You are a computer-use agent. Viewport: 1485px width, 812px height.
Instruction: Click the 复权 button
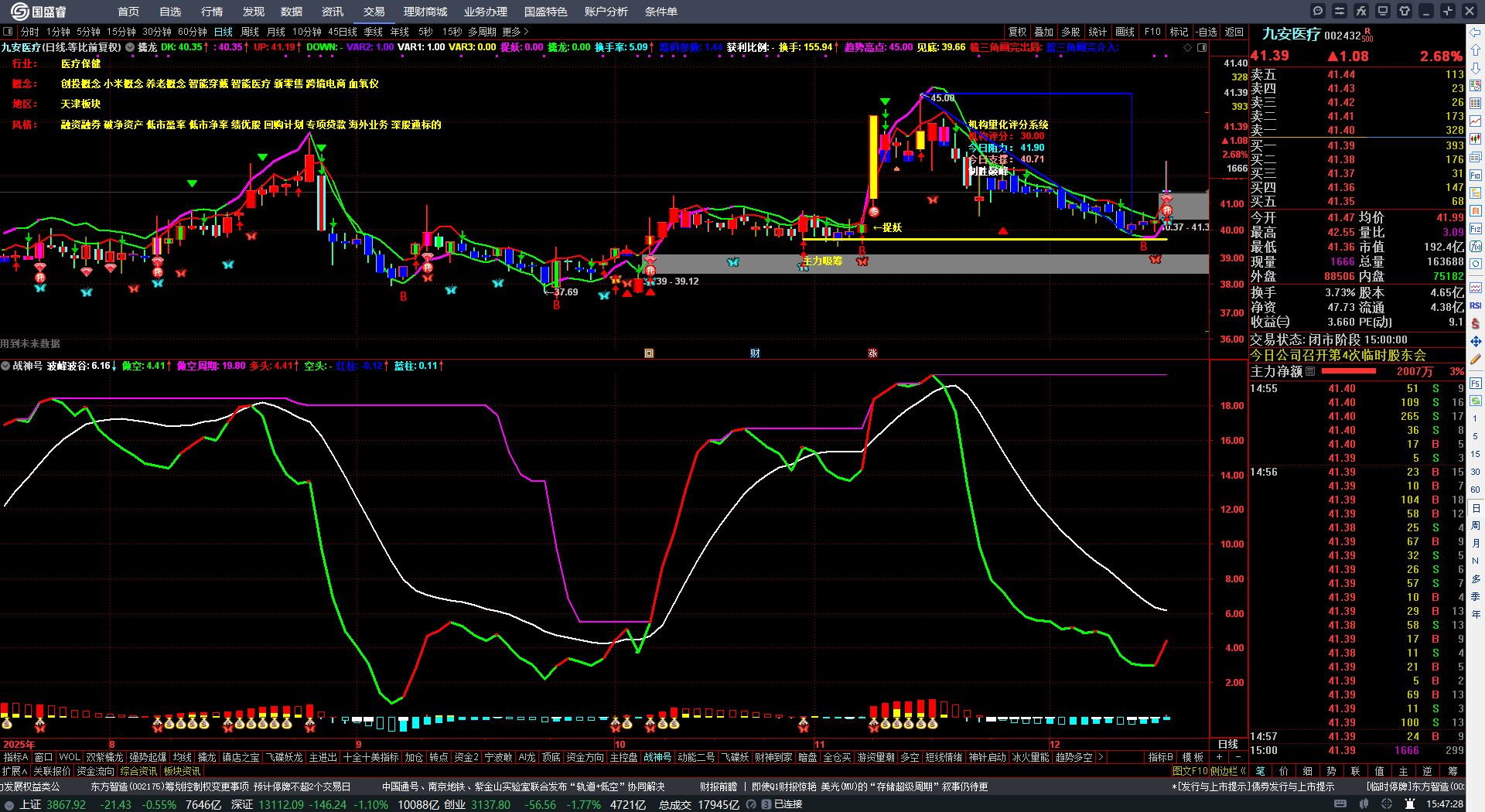pos(1017,32)
